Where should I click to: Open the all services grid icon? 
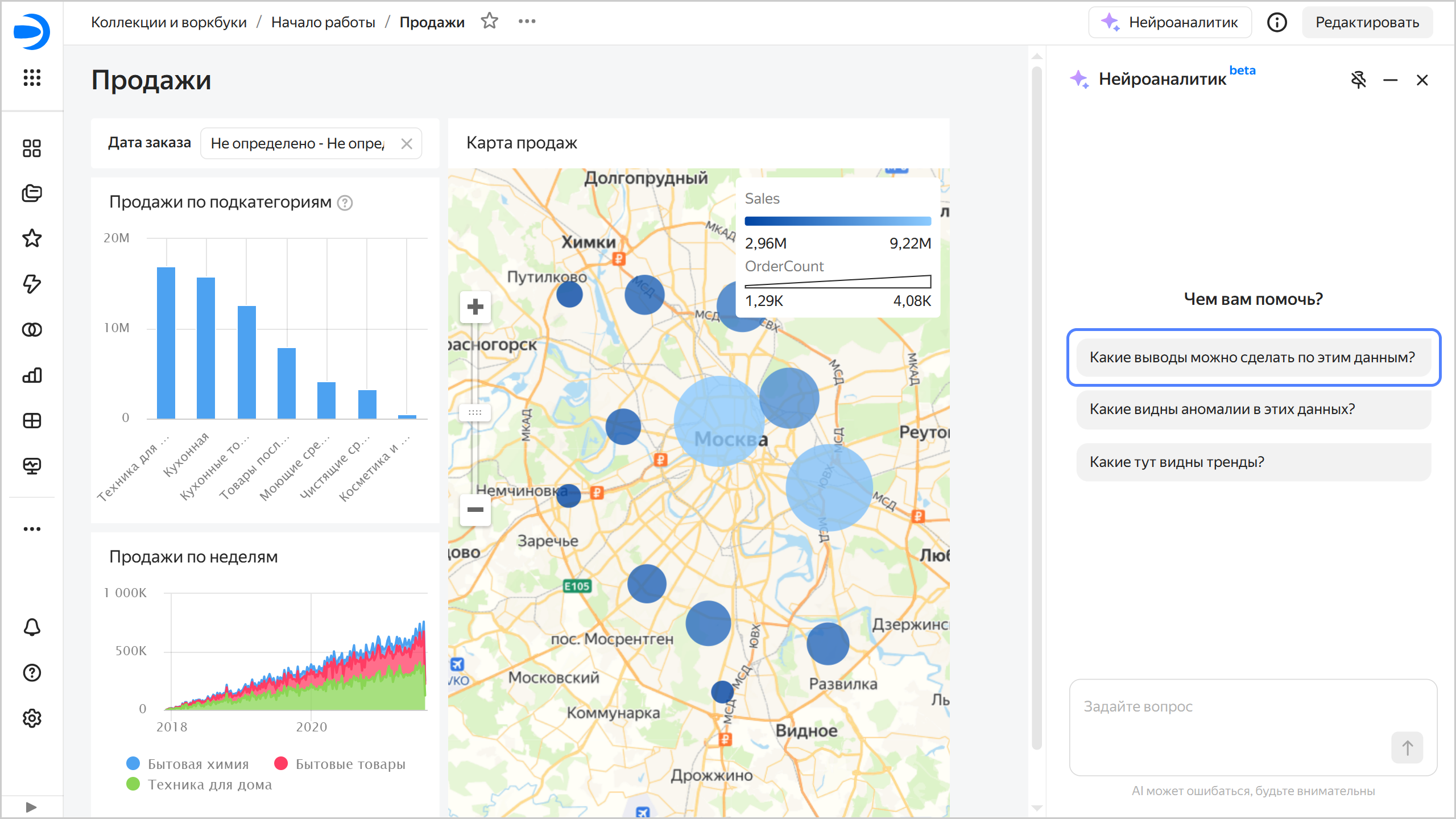point(32,77)
